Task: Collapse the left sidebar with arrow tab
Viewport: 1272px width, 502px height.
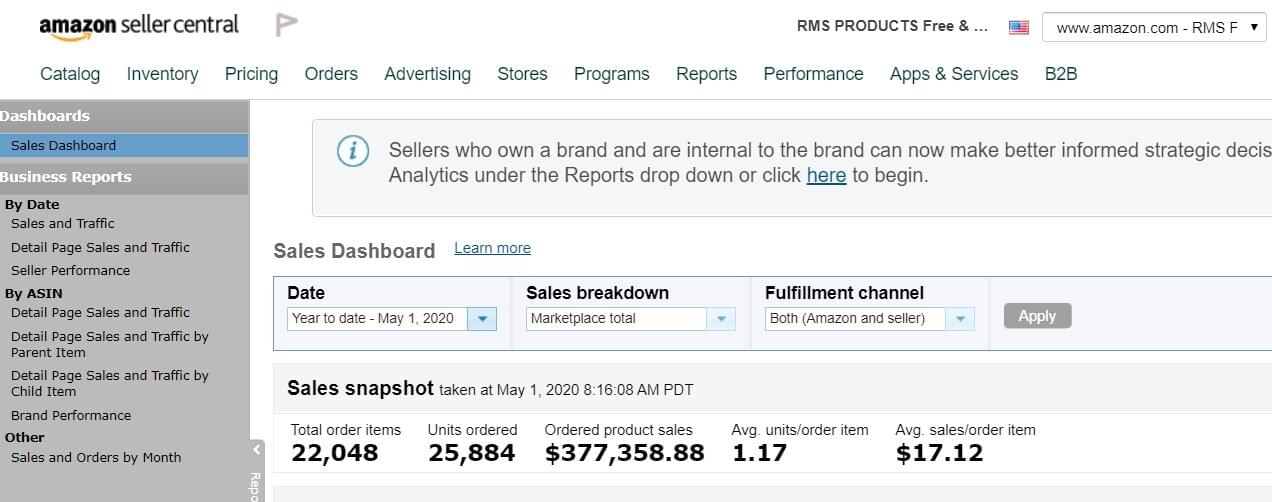Action: pyautogui.click(x=257, y=450)
